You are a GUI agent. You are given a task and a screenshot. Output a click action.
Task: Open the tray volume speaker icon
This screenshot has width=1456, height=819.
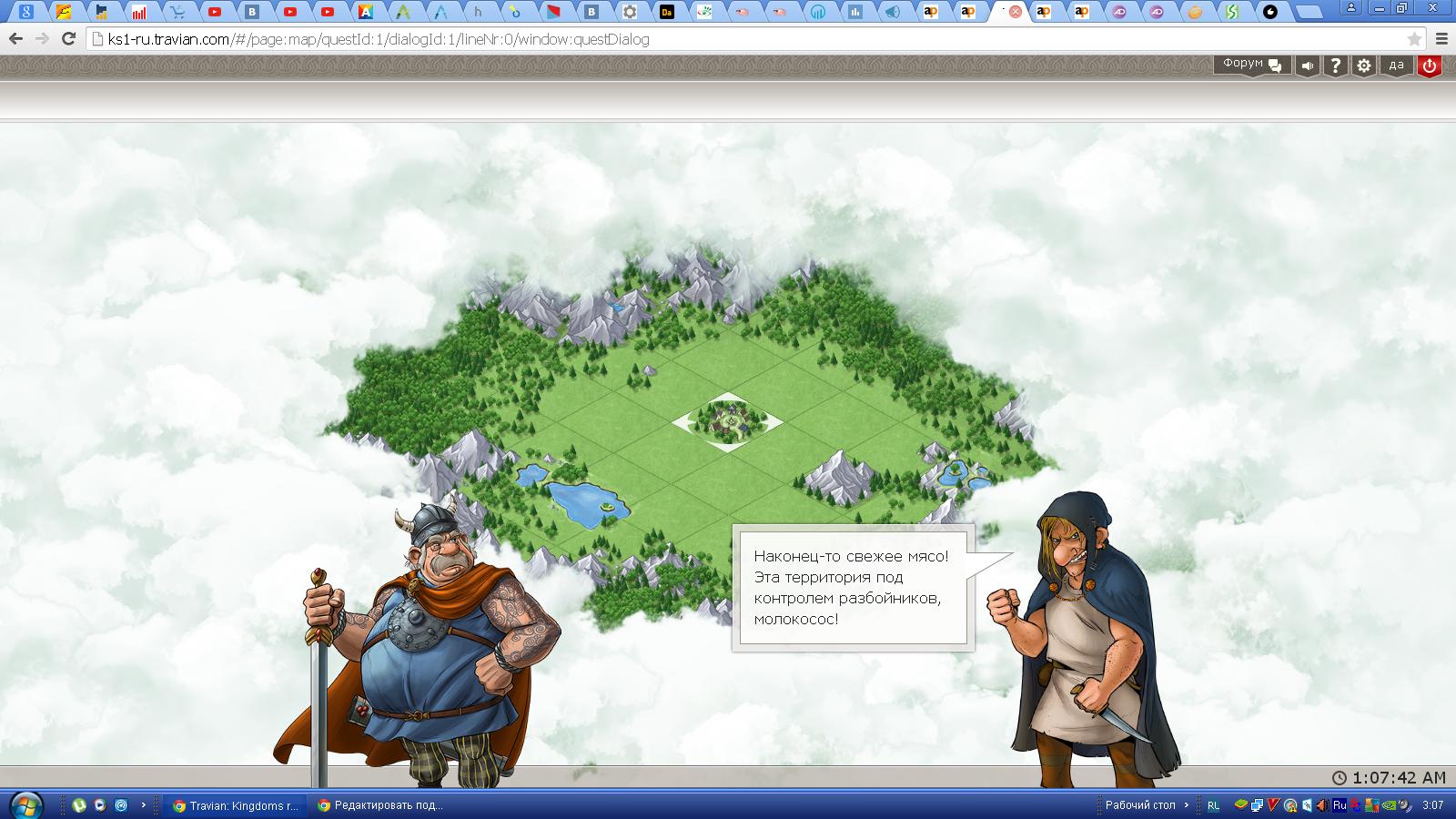pyautogui.click(x=1321, y=805)
